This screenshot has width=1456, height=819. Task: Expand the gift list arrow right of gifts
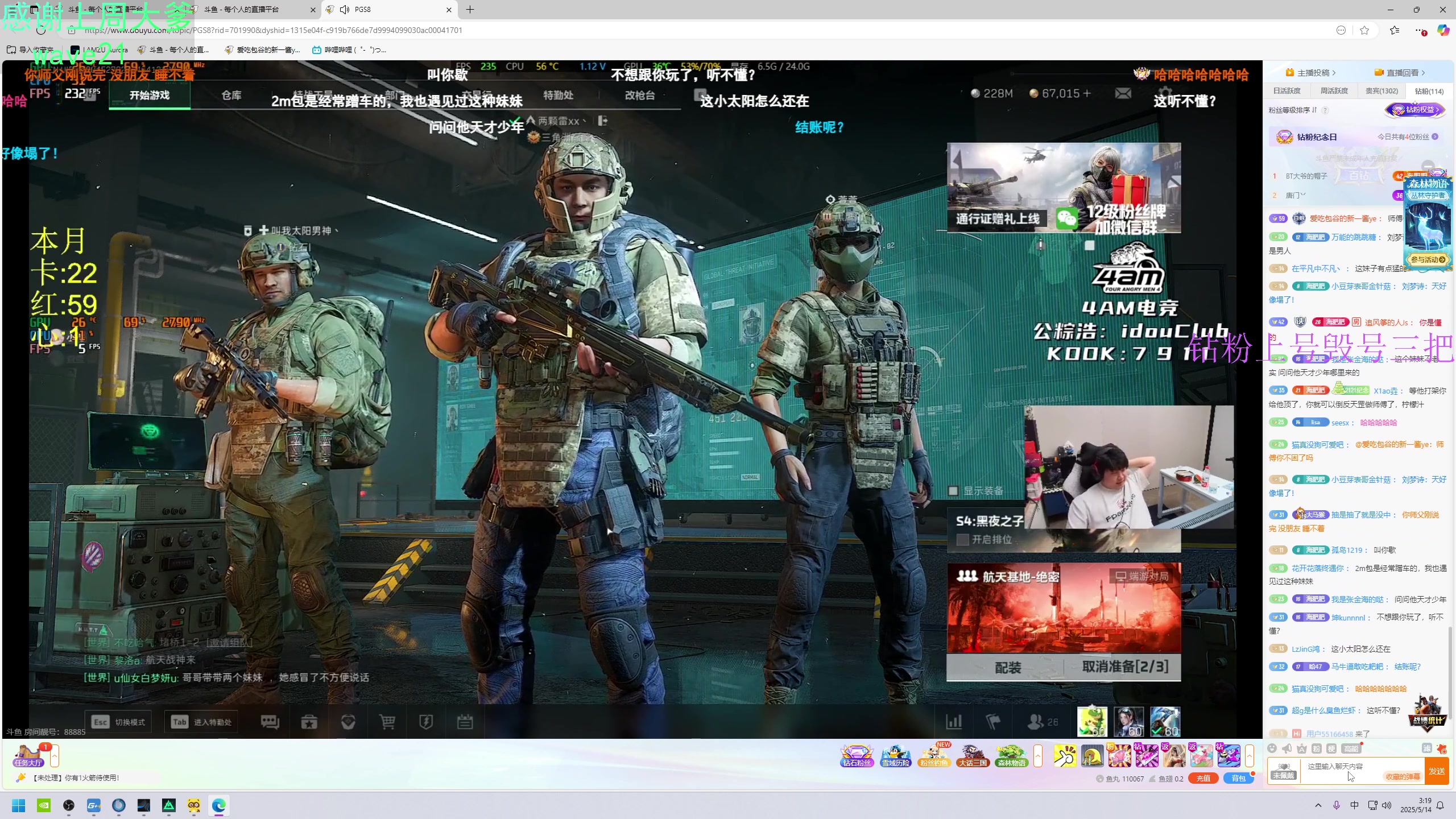click(x=1250, y=756)
